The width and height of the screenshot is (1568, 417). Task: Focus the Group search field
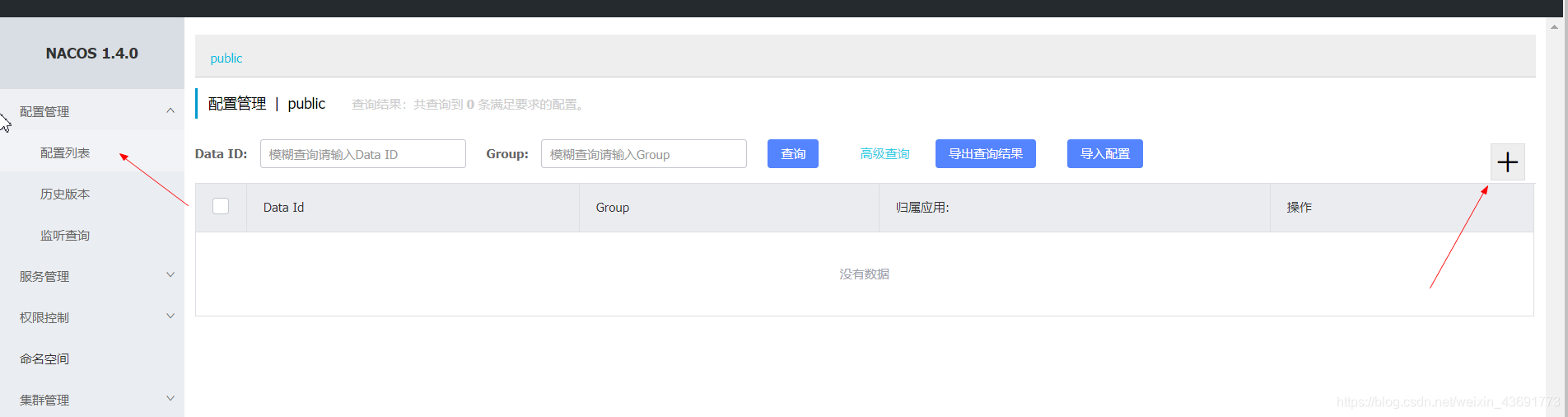[644, 154]
